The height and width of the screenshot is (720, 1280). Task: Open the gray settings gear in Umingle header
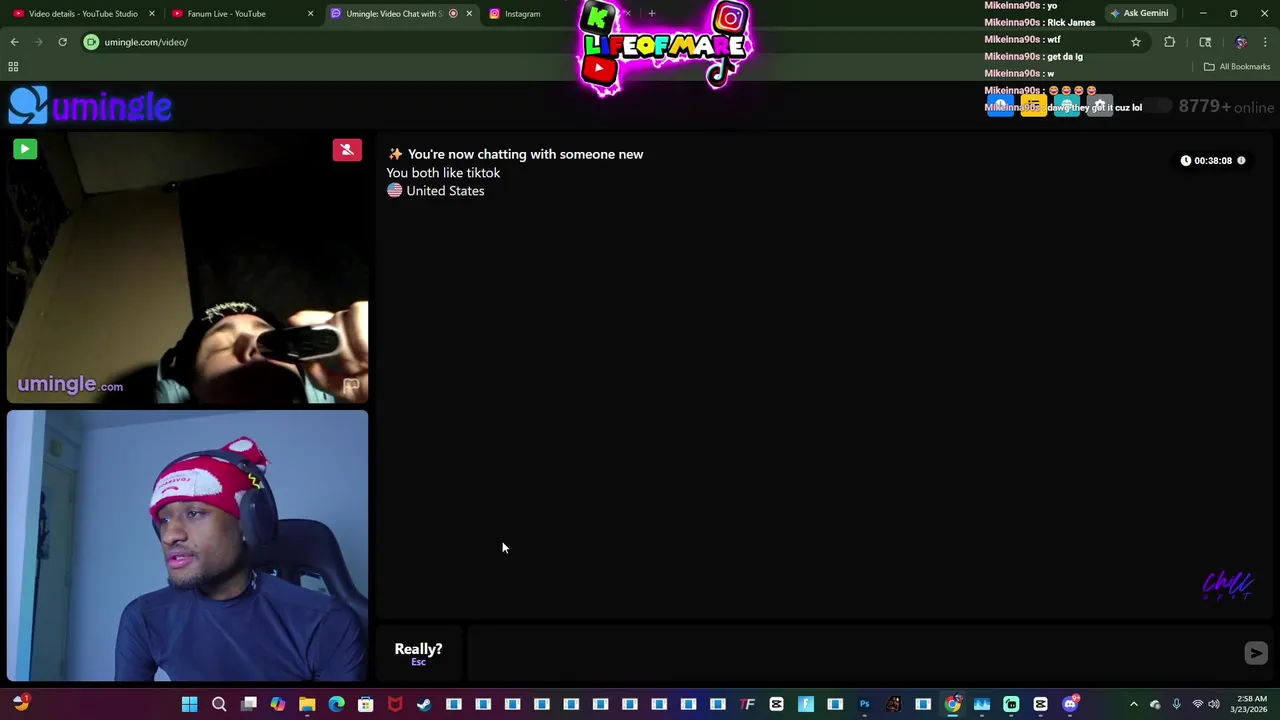pyautogui.click(x=1099, y=107)
